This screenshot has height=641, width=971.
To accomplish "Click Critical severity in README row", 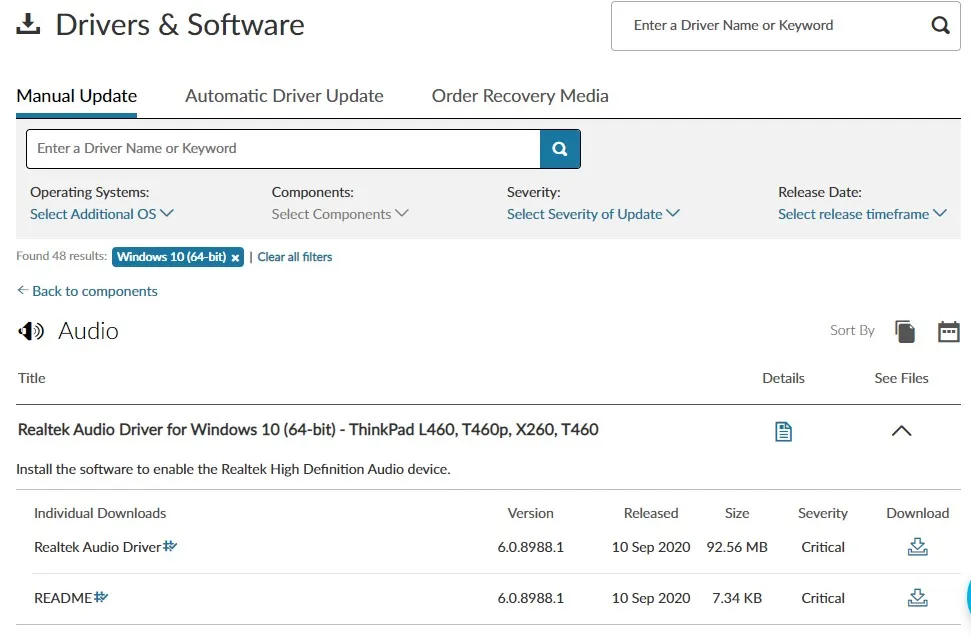I will tap(822, 598).
